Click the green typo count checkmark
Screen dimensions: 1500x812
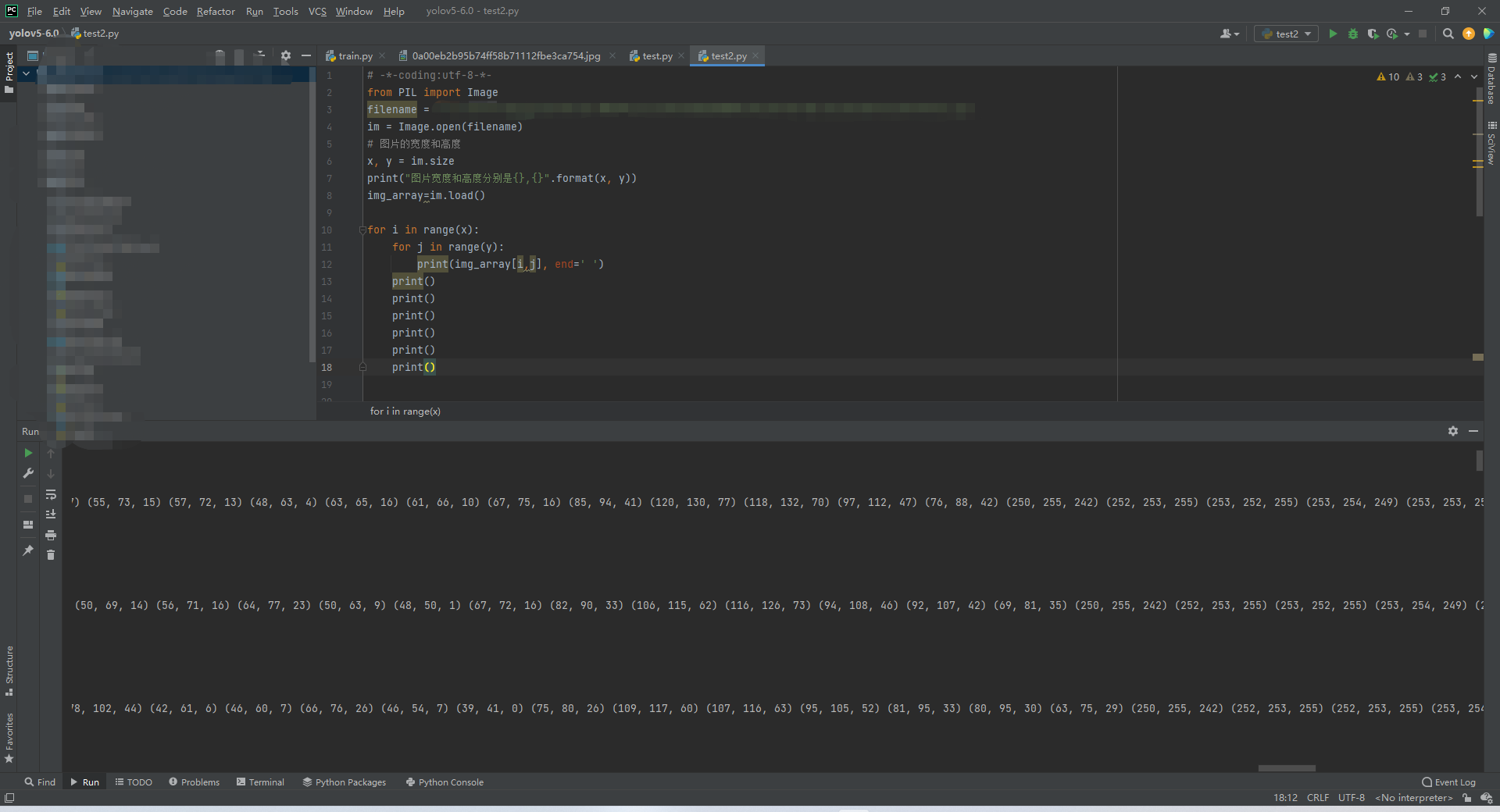[1437, 77]
